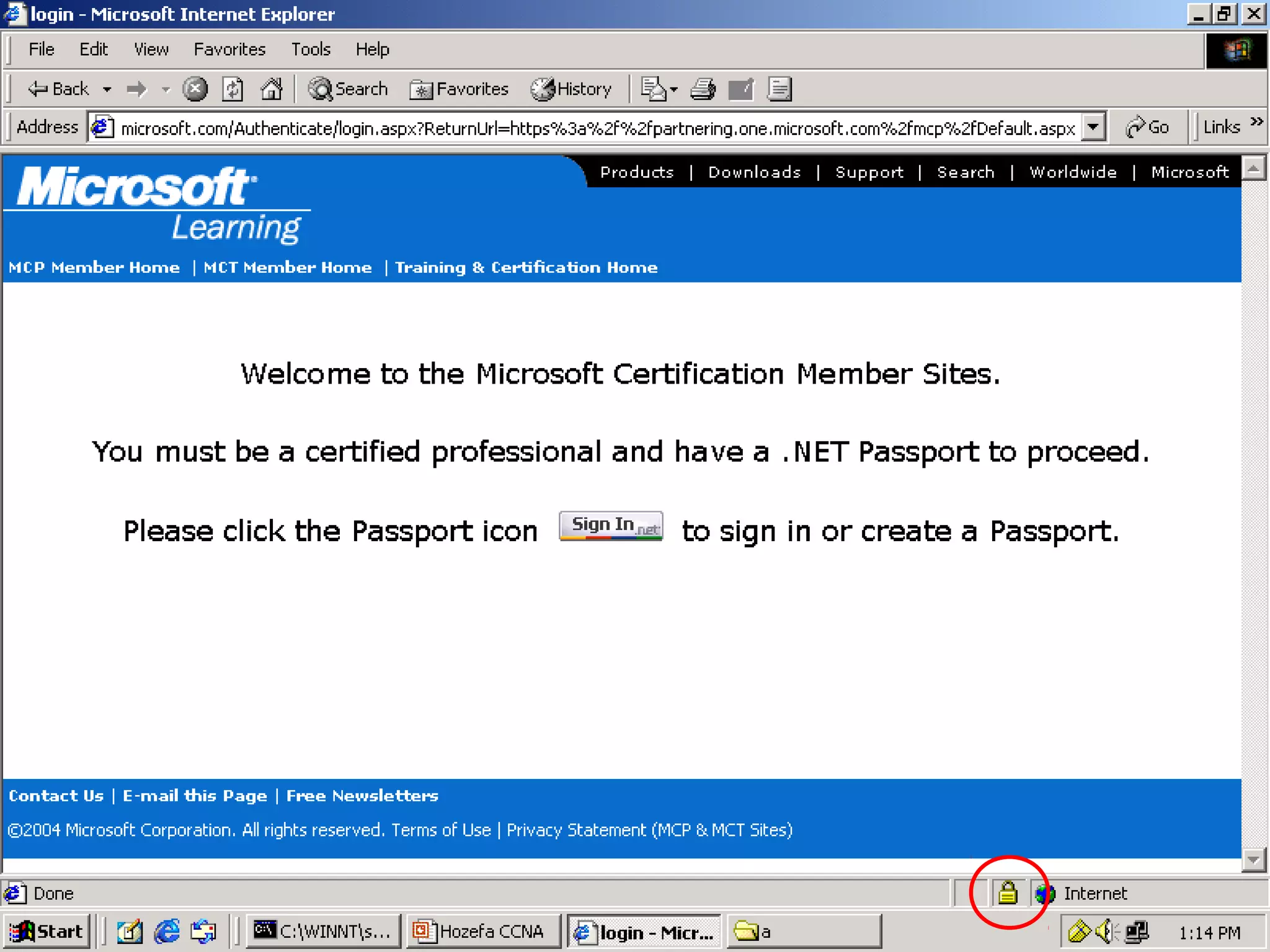The height and width of the screenshot is (952, 1270).
Task: Open Privacy Statement (MCP & MCT Sites) link
Action: coord(649,830)
